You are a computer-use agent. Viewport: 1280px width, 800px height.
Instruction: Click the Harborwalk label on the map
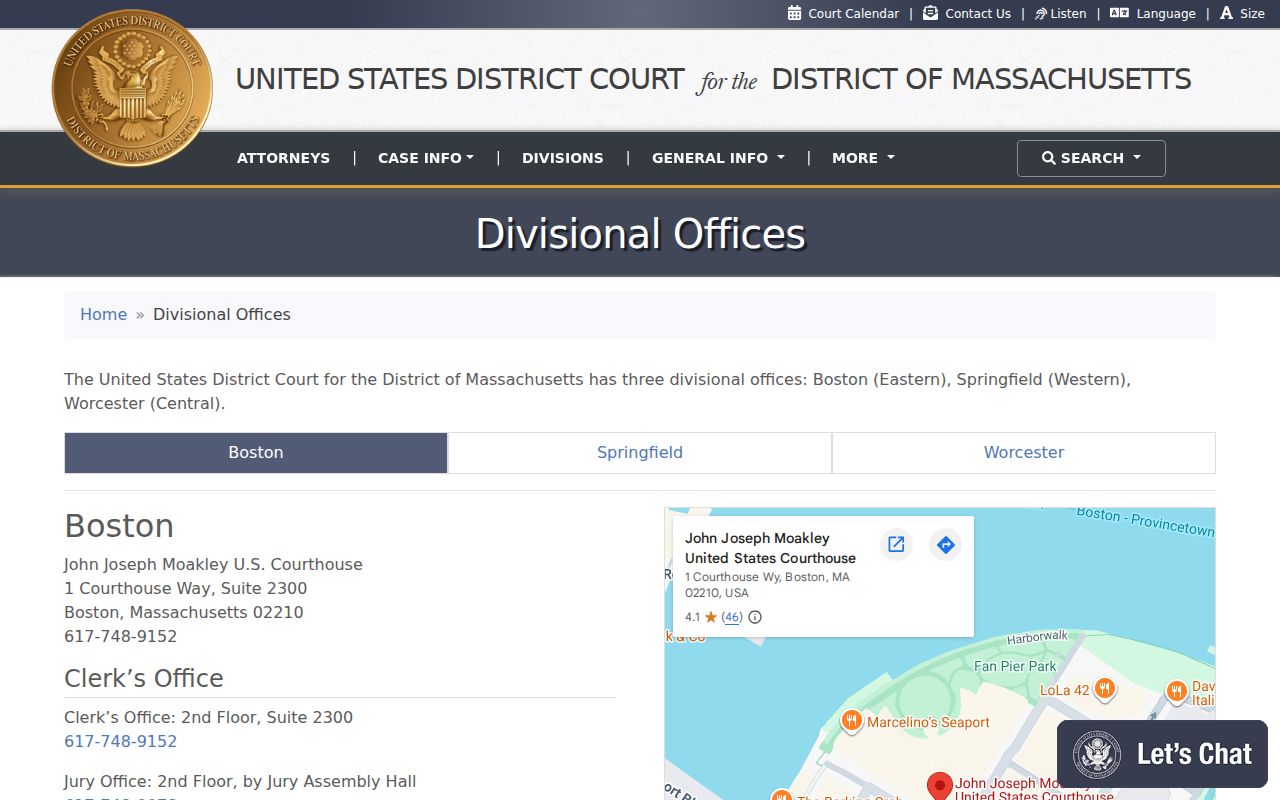[x=1038, y=637]
